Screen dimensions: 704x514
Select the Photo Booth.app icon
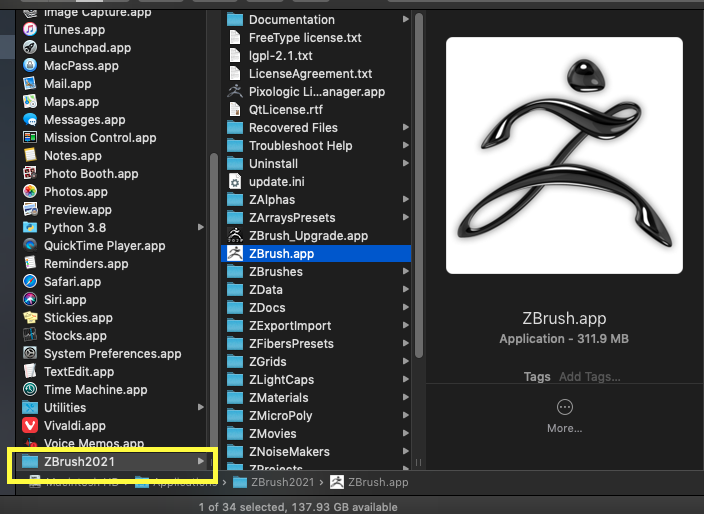tap(30, 173)
